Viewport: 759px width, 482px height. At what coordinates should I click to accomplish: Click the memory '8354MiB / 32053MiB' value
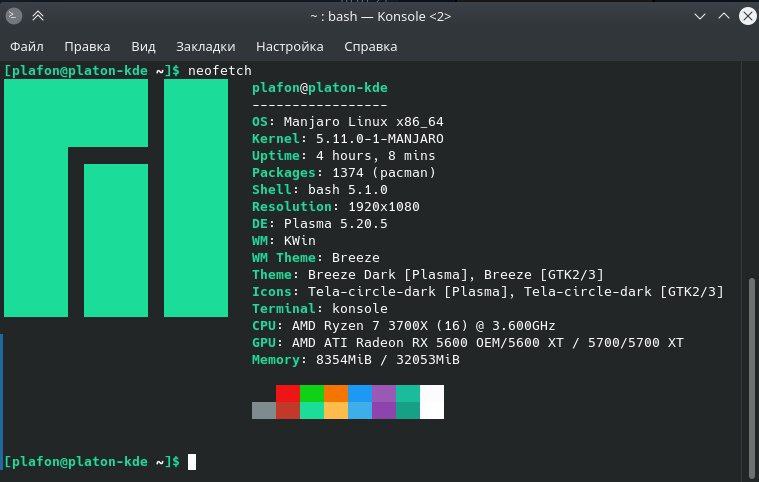click(x=388, y=360)
